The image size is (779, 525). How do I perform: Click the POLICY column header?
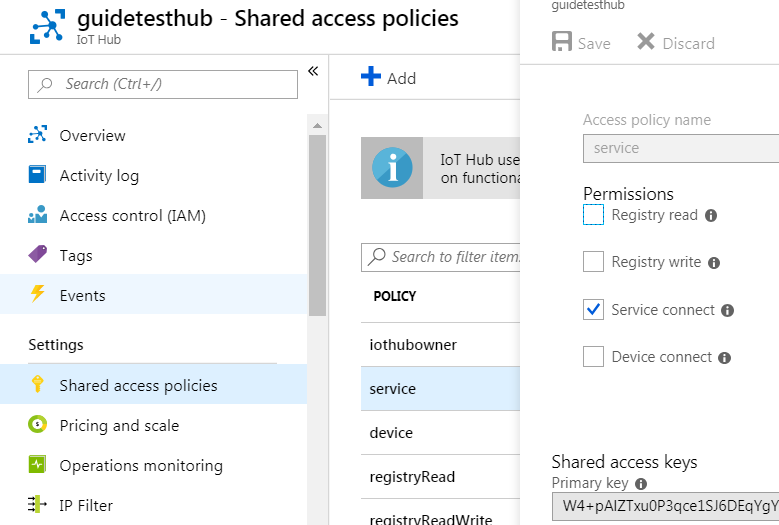point(394,297)
